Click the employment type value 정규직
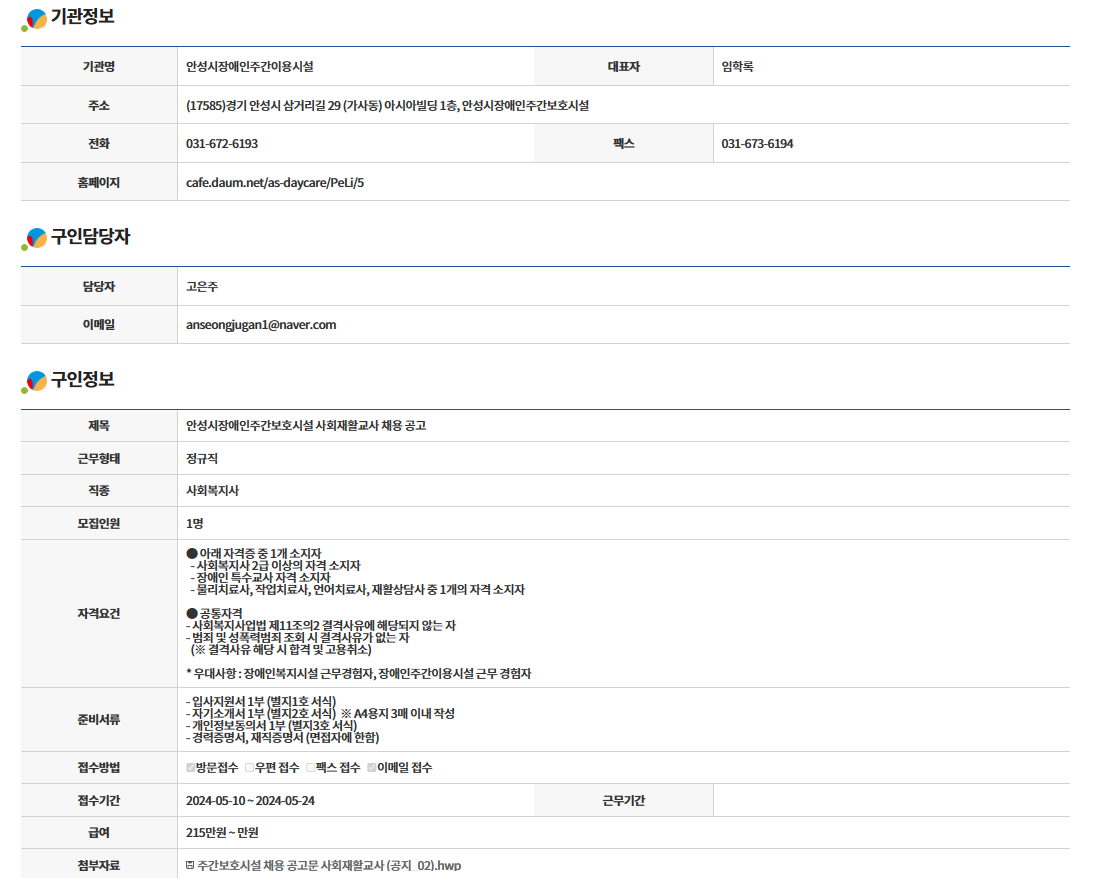Screen dimensions: 1112x878 tap(202, 458)
